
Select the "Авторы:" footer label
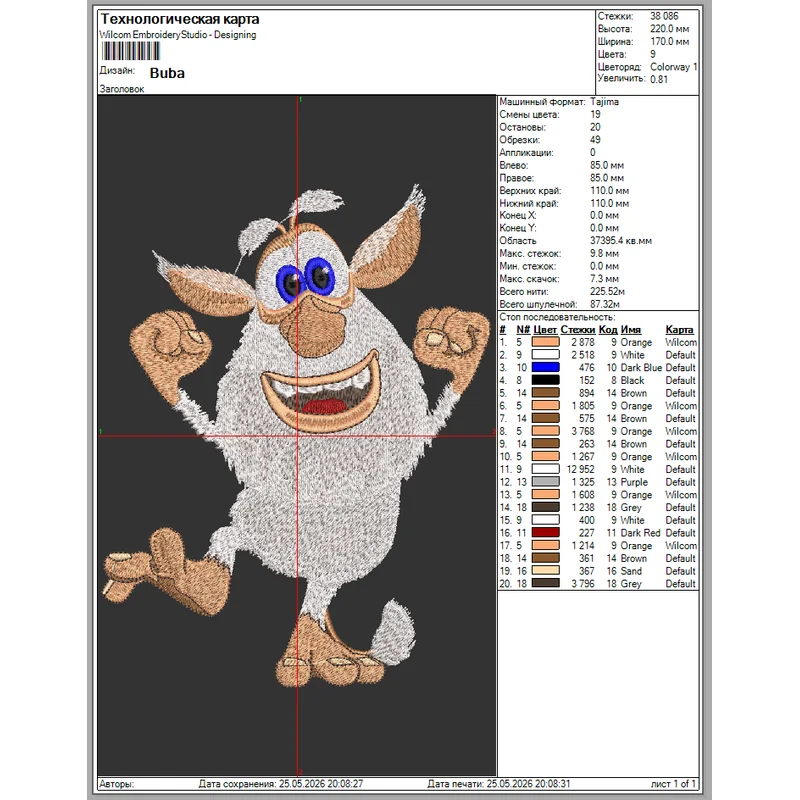(117, 784)
